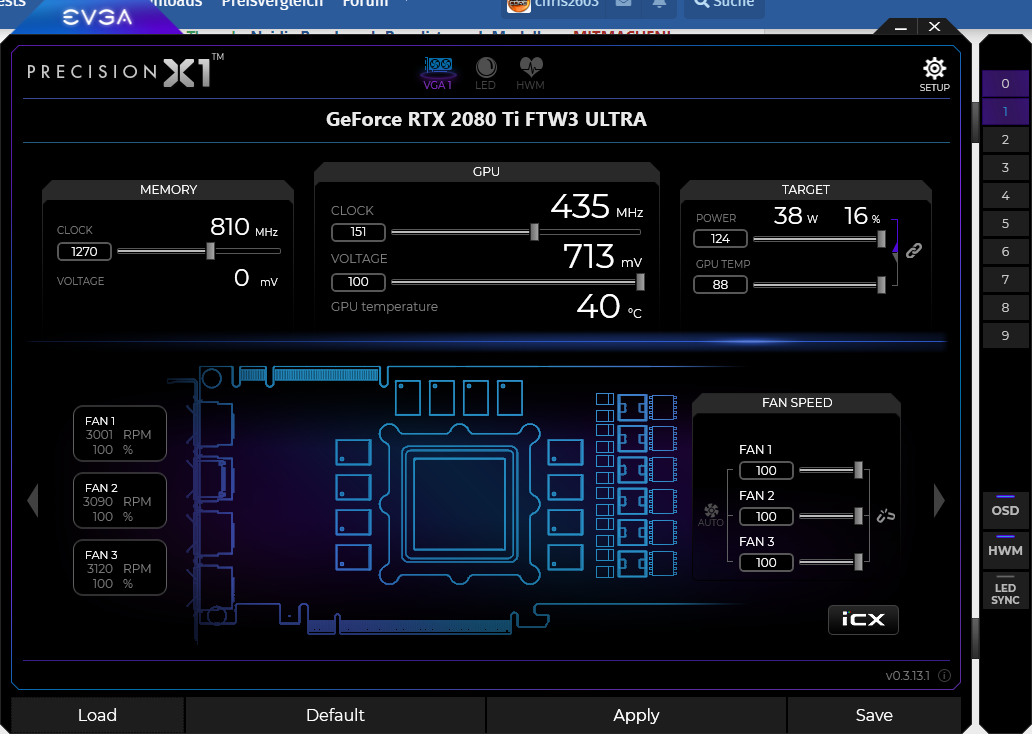Click the memory clock slider handle
This screenshot has height=734, width=1032.
pyautogui.click(x=211, y=251)
